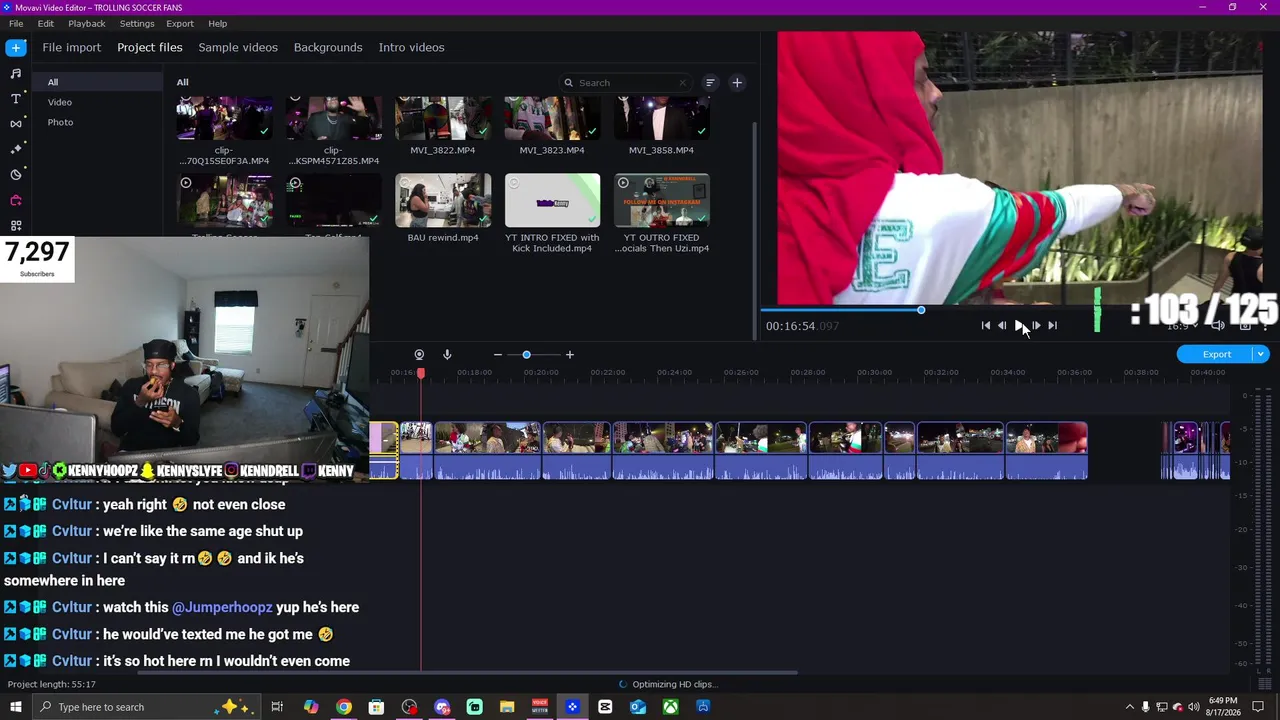1280x720 pixels.
Task: Click the add media plus button near search
Action: point(737,83)
